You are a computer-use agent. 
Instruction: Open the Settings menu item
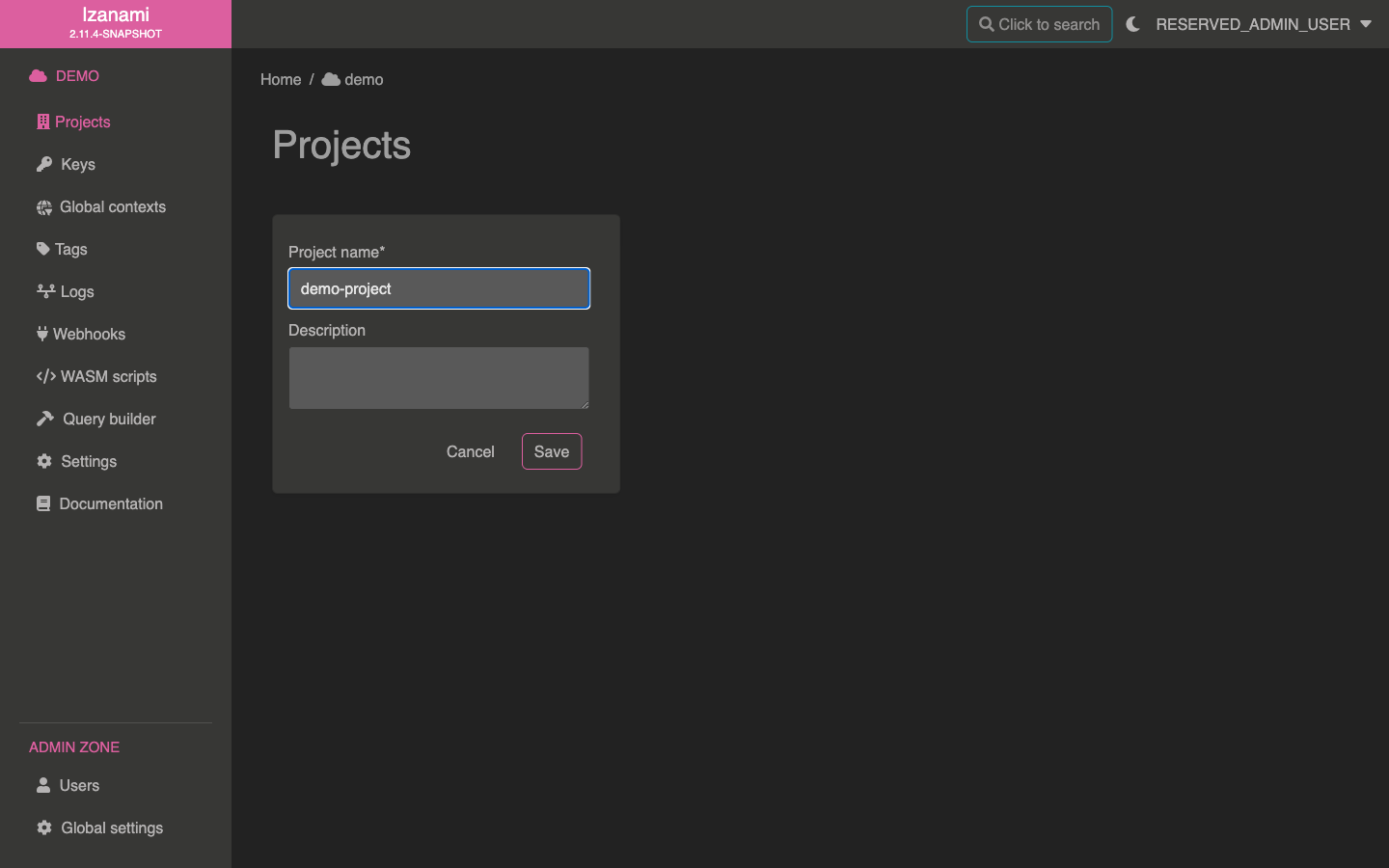point(88,461)
